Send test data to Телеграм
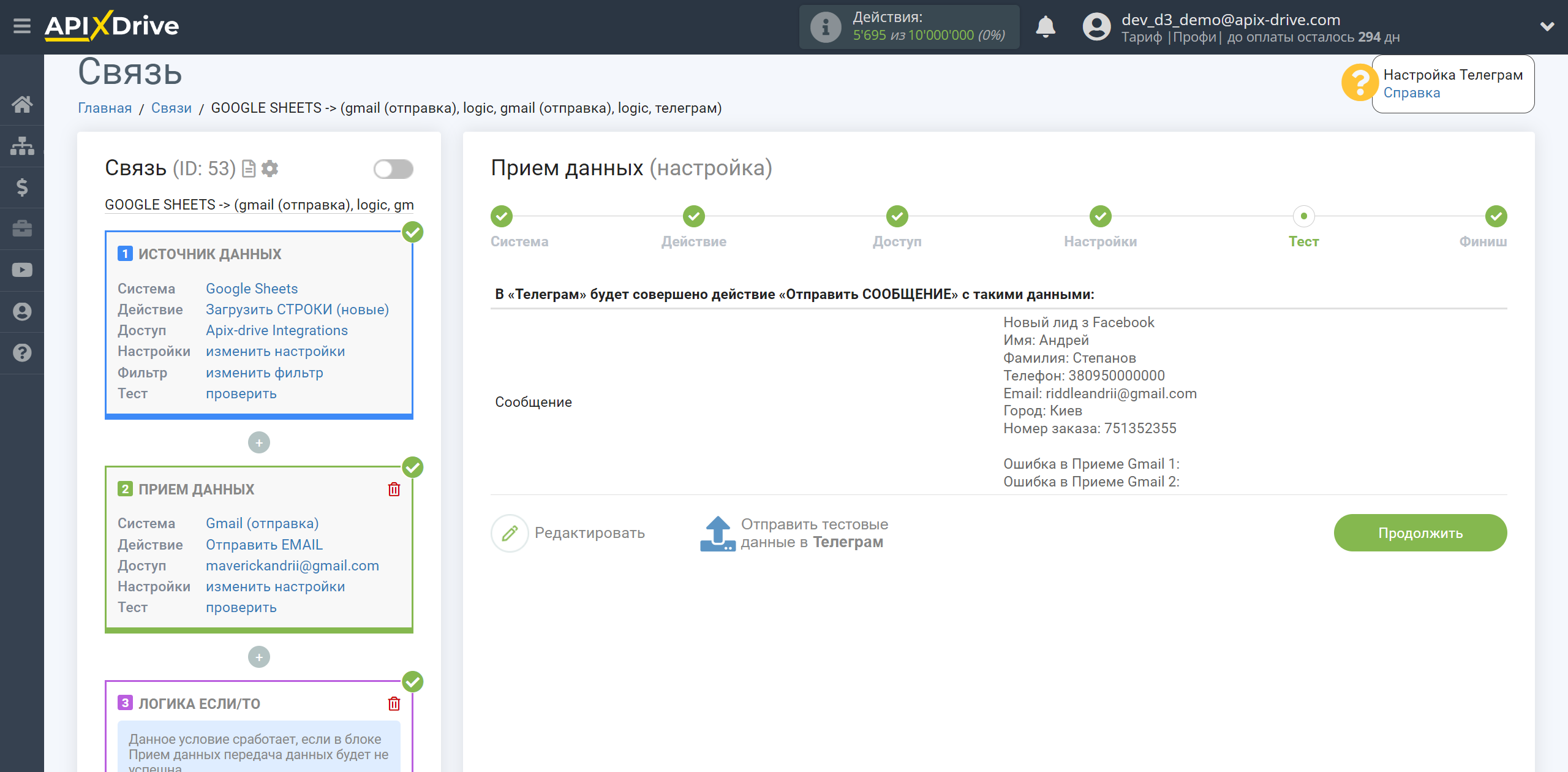The image size is (1568, 772). point(815,533)
